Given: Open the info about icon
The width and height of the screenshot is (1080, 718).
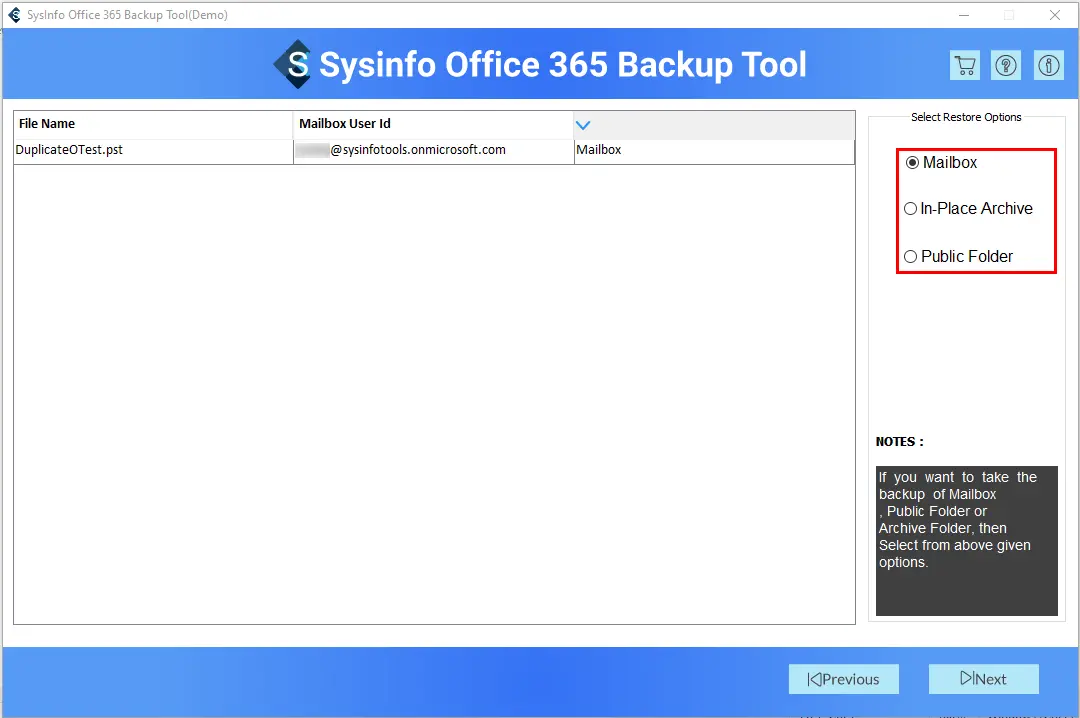Looking at the screenshot, I should tap(1048, 65).
